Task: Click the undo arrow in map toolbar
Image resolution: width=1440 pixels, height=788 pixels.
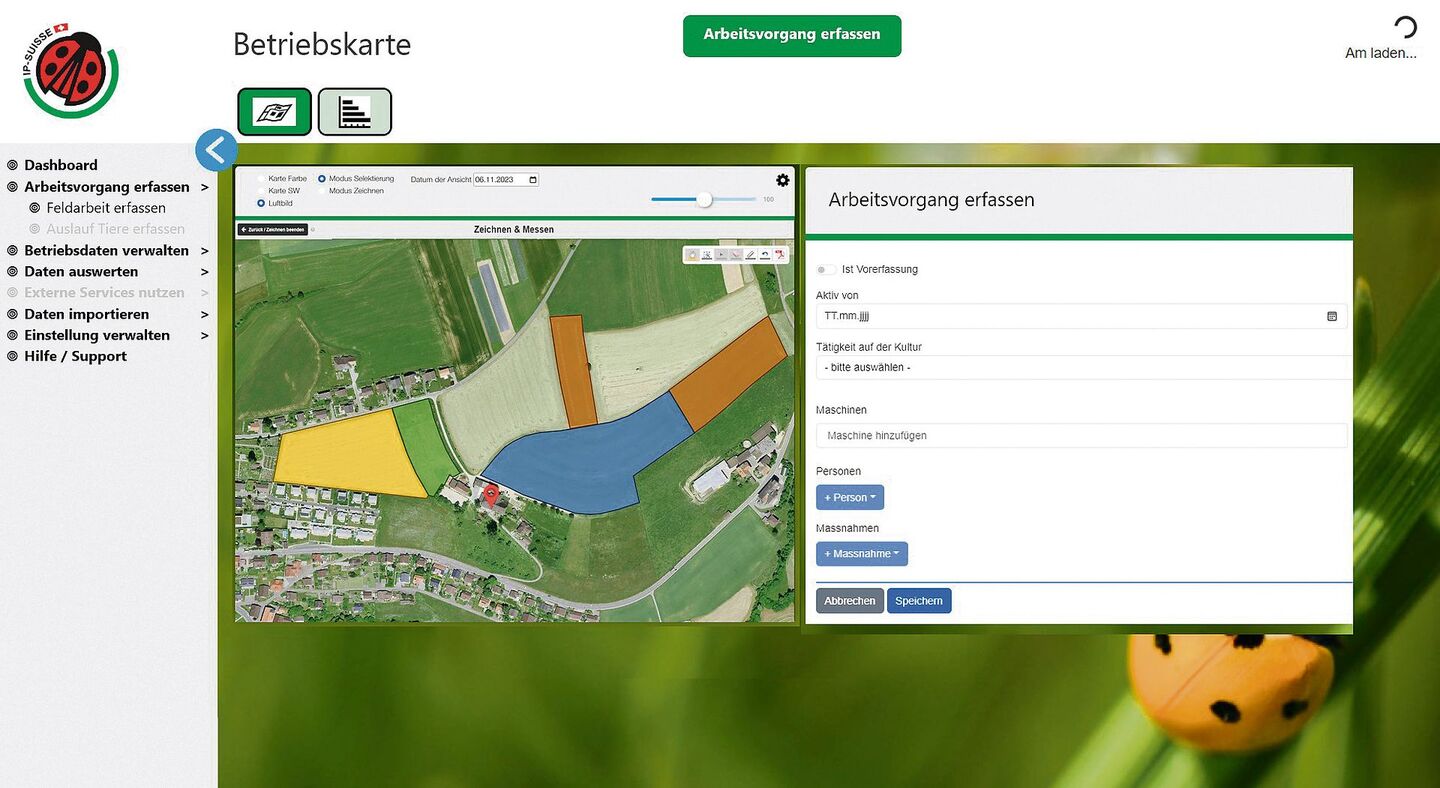Action: 764,255
